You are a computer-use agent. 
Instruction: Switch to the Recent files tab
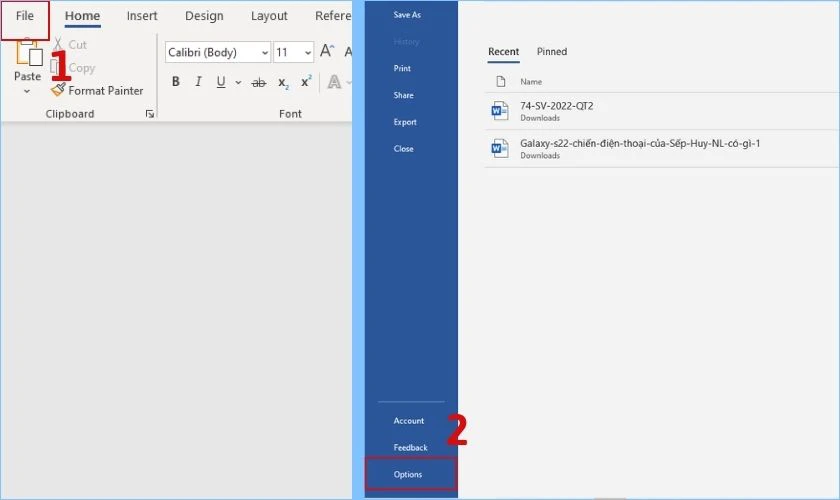[504, 52]
